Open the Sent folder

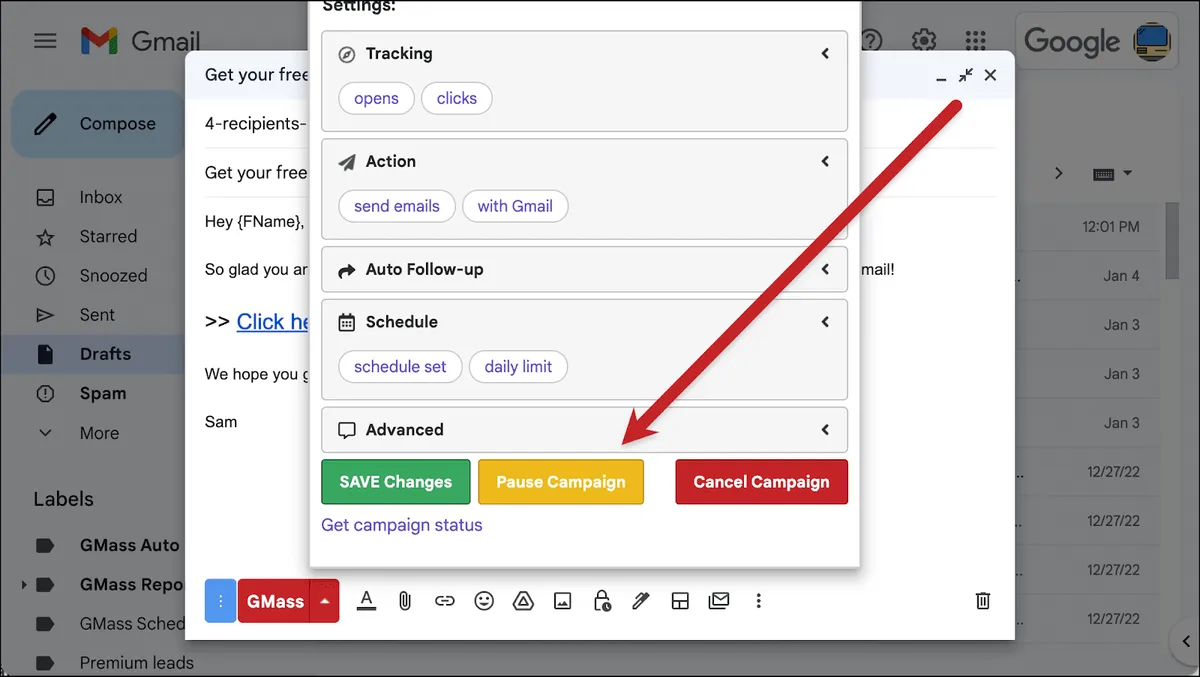[x=97, y=314]
